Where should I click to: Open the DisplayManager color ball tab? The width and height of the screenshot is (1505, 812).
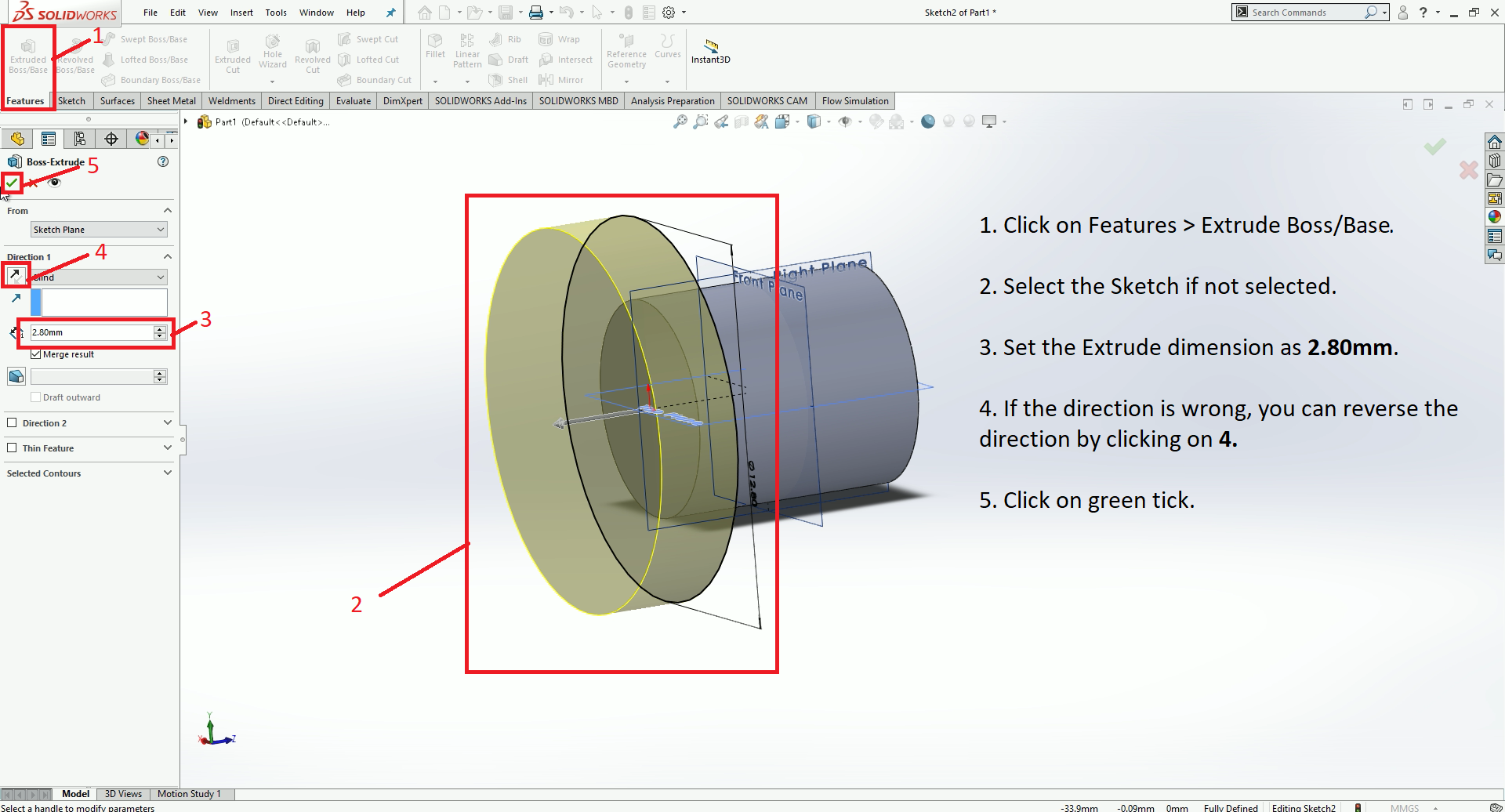pyautogui.click(x=142, y=139)
